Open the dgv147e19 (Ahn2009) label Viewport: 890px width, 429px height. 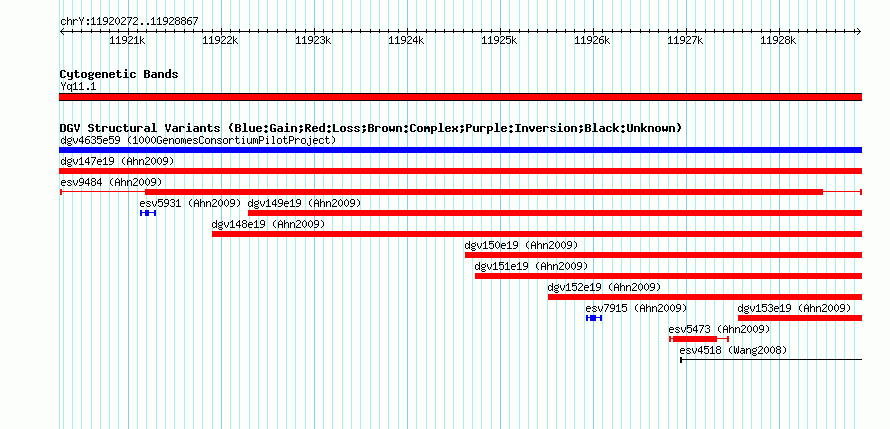coord(117,161)
